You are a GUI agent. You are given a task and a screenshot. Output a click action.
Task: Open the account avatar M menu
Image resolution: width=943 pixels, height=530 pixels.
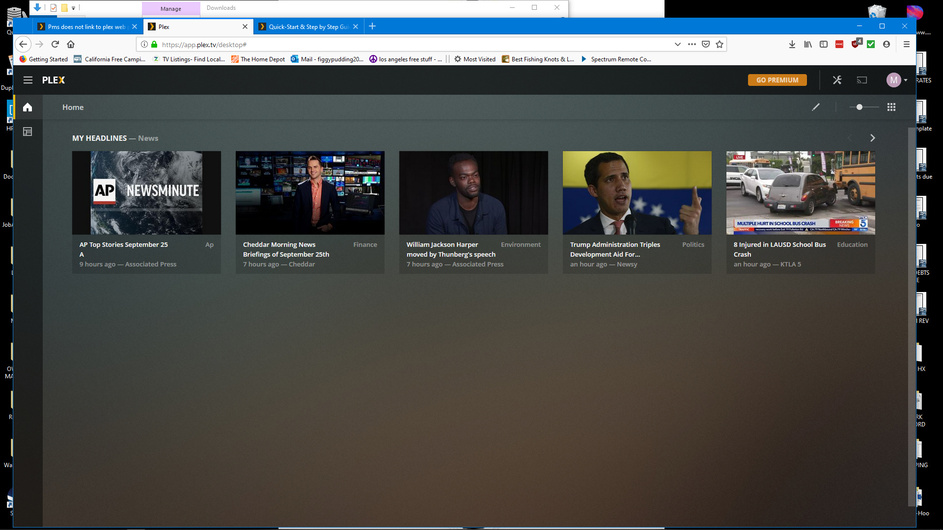[x=896, y=80]
